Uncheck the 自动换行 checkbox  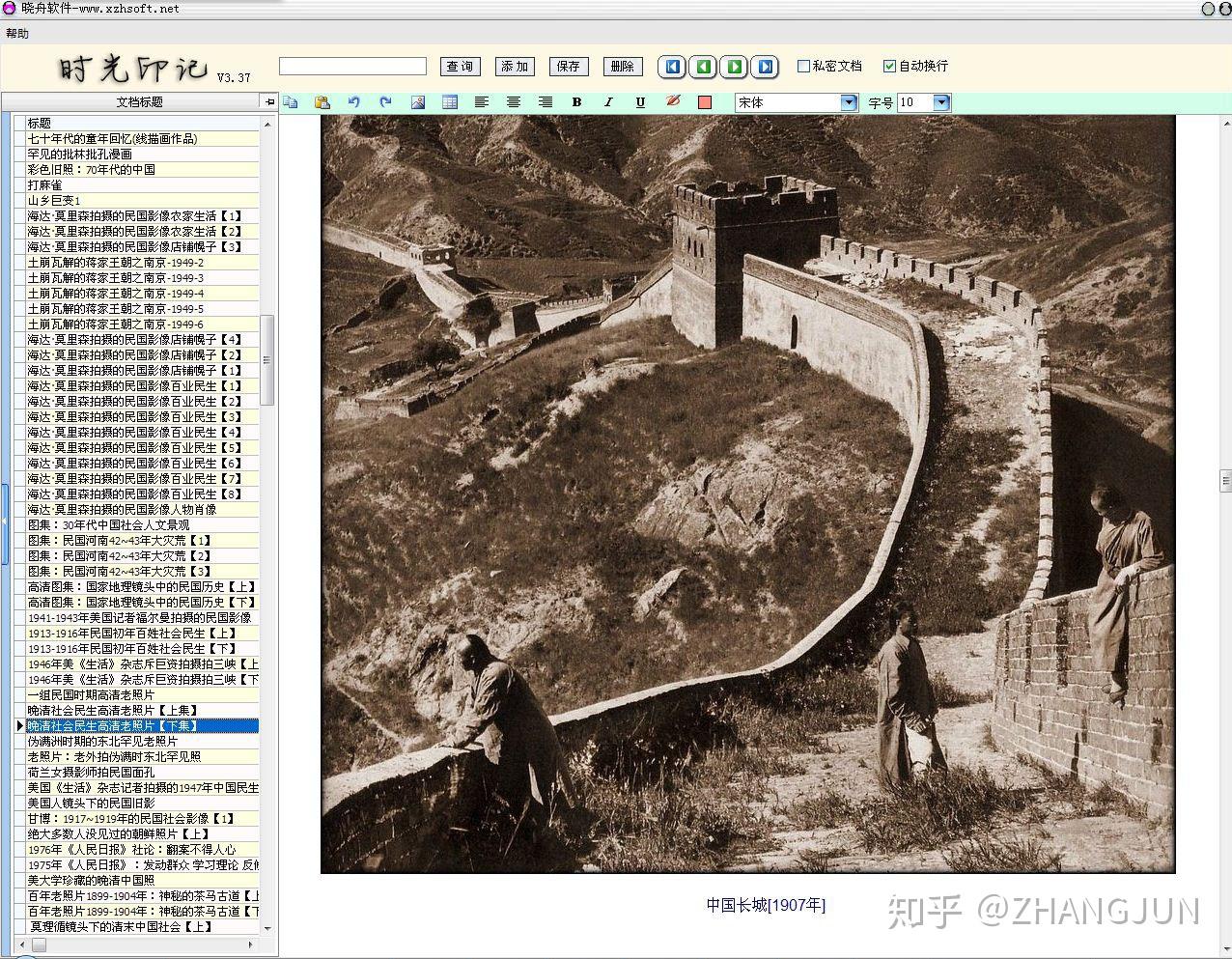click(x=890, y=67)
